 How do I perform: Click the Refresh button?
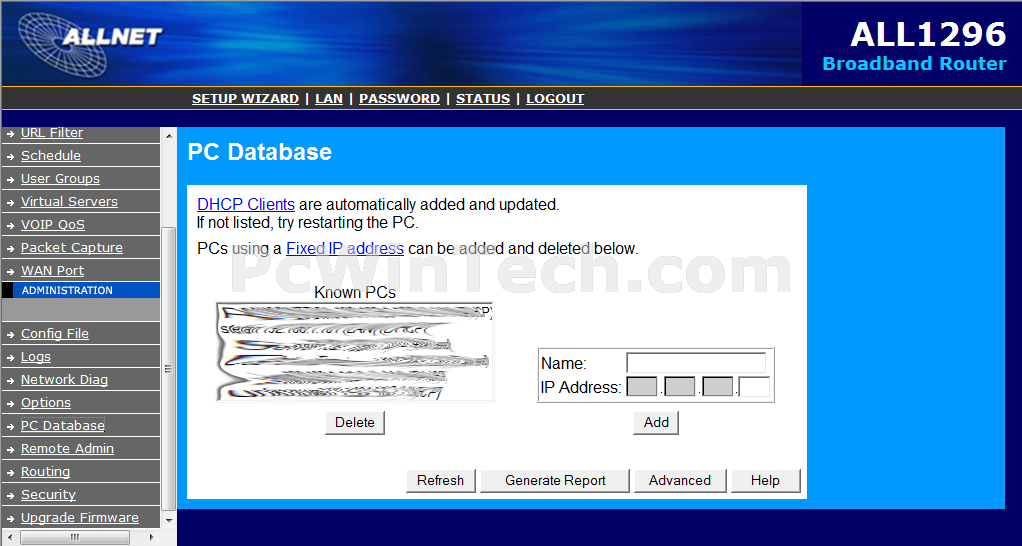tap(441, 480)
